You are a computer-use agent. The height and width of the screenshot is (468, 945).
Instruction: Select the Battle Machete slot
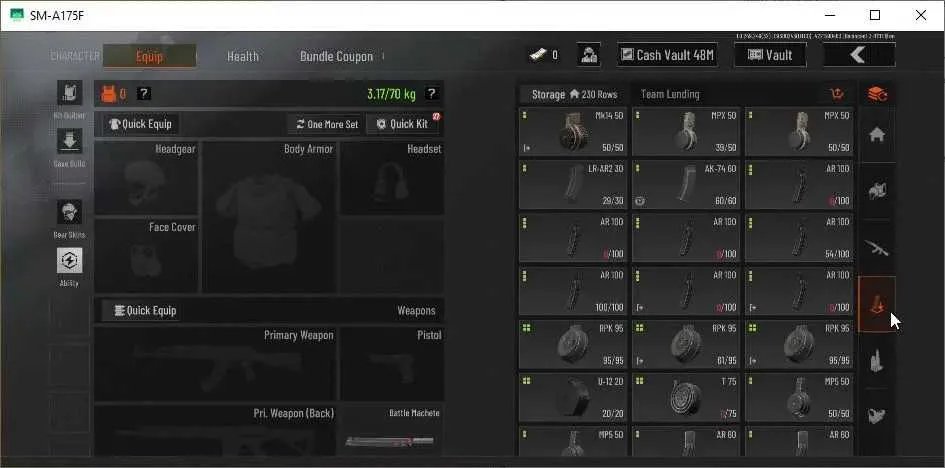click(x=392, y=431)
